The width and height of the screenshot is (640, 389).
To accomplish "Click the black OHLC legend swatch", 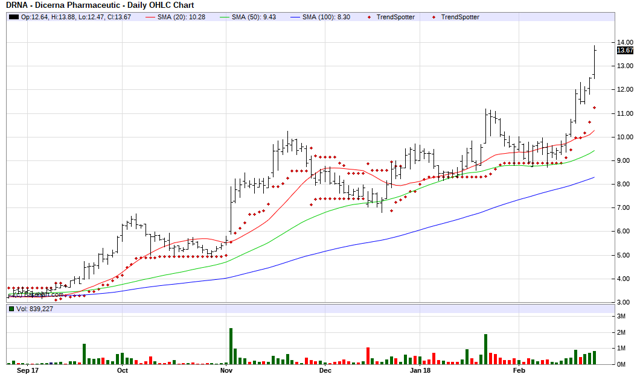I will 14,17.
